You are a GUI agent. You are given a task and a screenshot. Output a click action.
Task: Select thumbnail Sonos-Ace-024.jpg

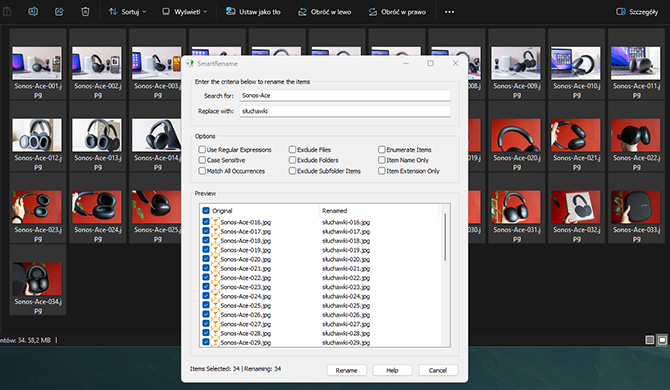click(97, 208)
